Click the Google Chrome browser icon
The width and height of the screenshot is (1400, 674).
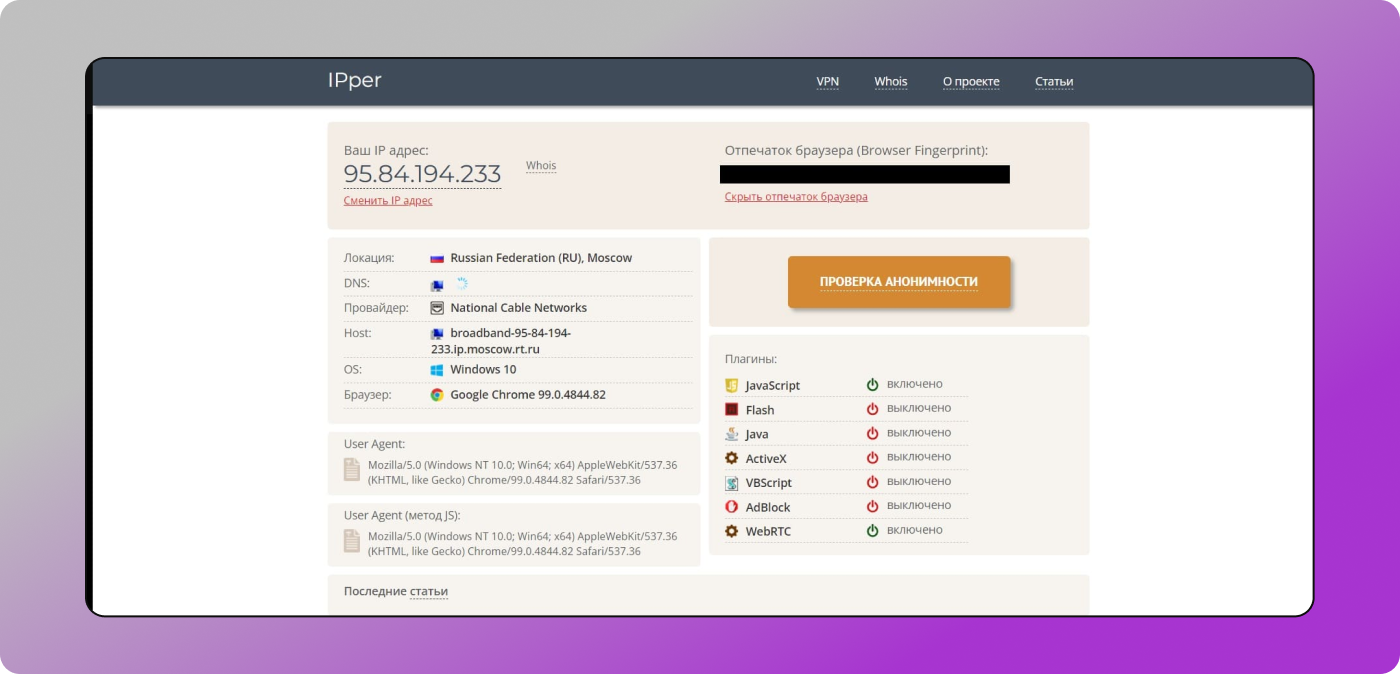point(437,395)
